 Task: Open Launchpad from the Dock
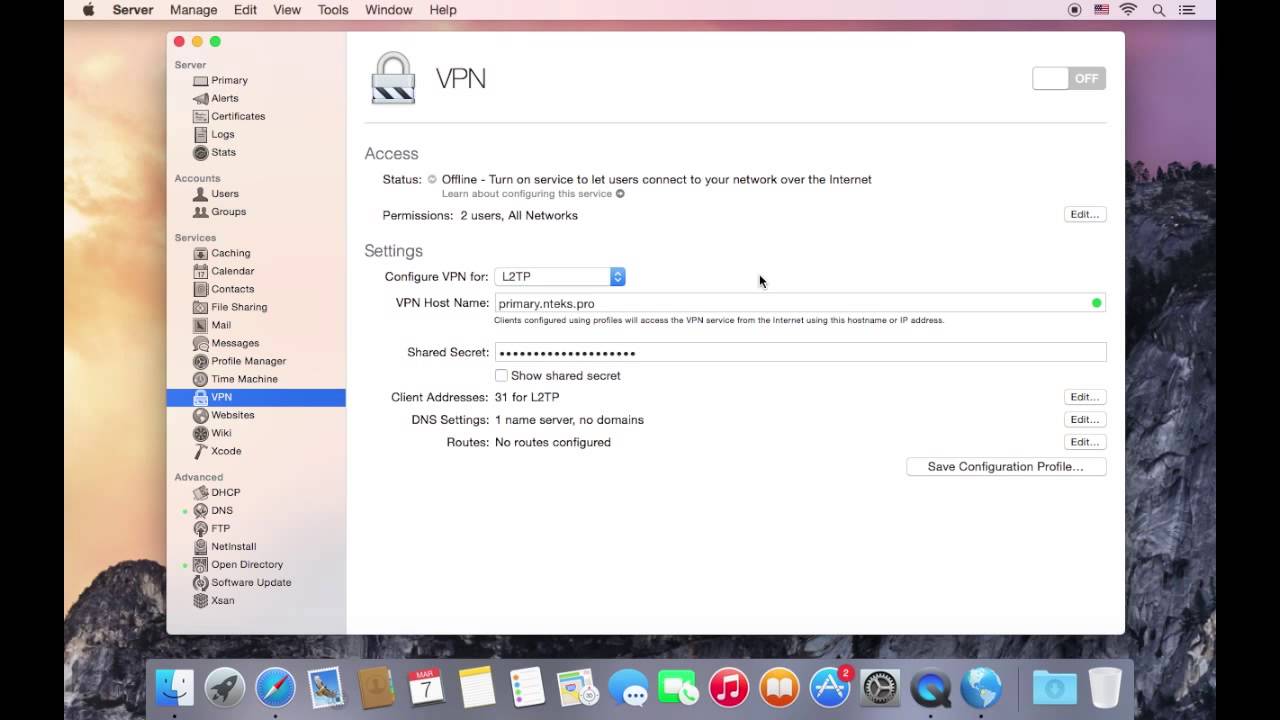point(225,688)
